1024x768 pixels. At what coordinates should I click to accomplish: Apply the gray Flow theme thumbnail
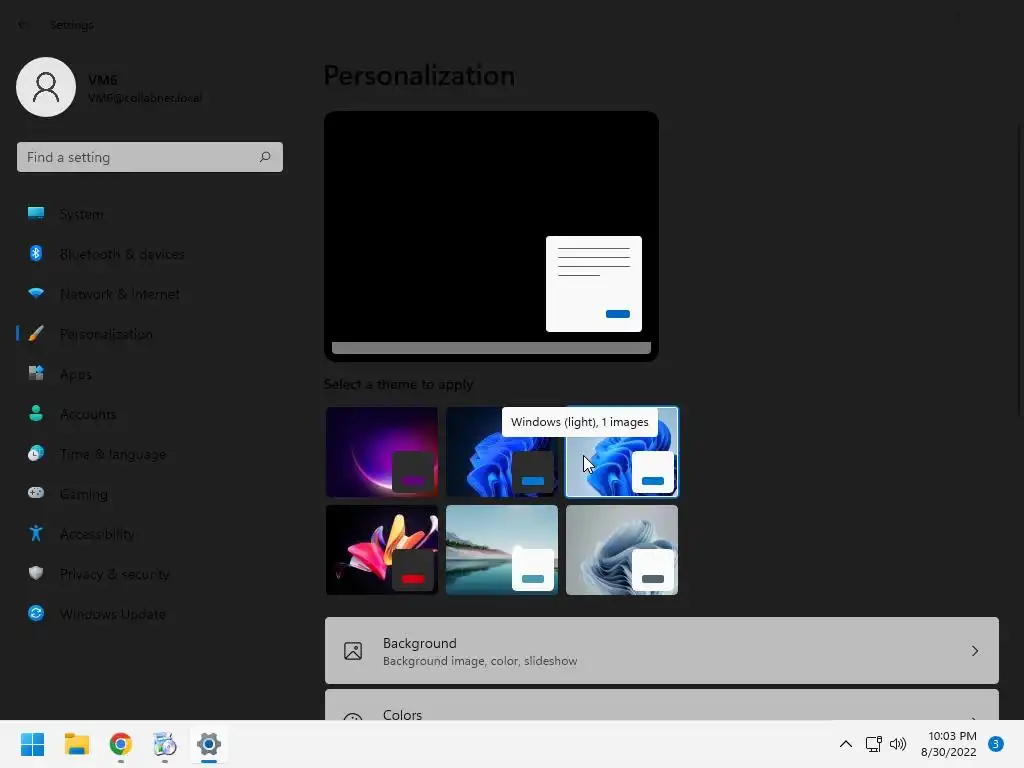point(622,550)
